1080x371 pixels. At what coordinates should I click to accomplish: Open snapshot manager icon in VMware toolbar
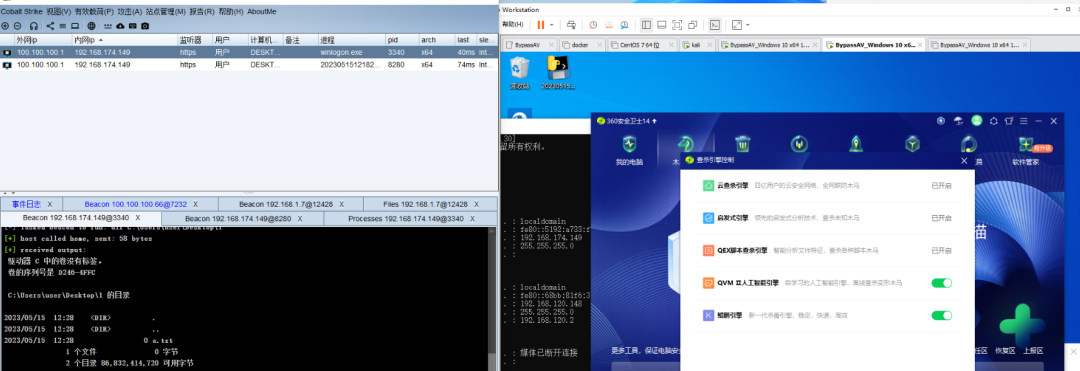coord(624,25)
